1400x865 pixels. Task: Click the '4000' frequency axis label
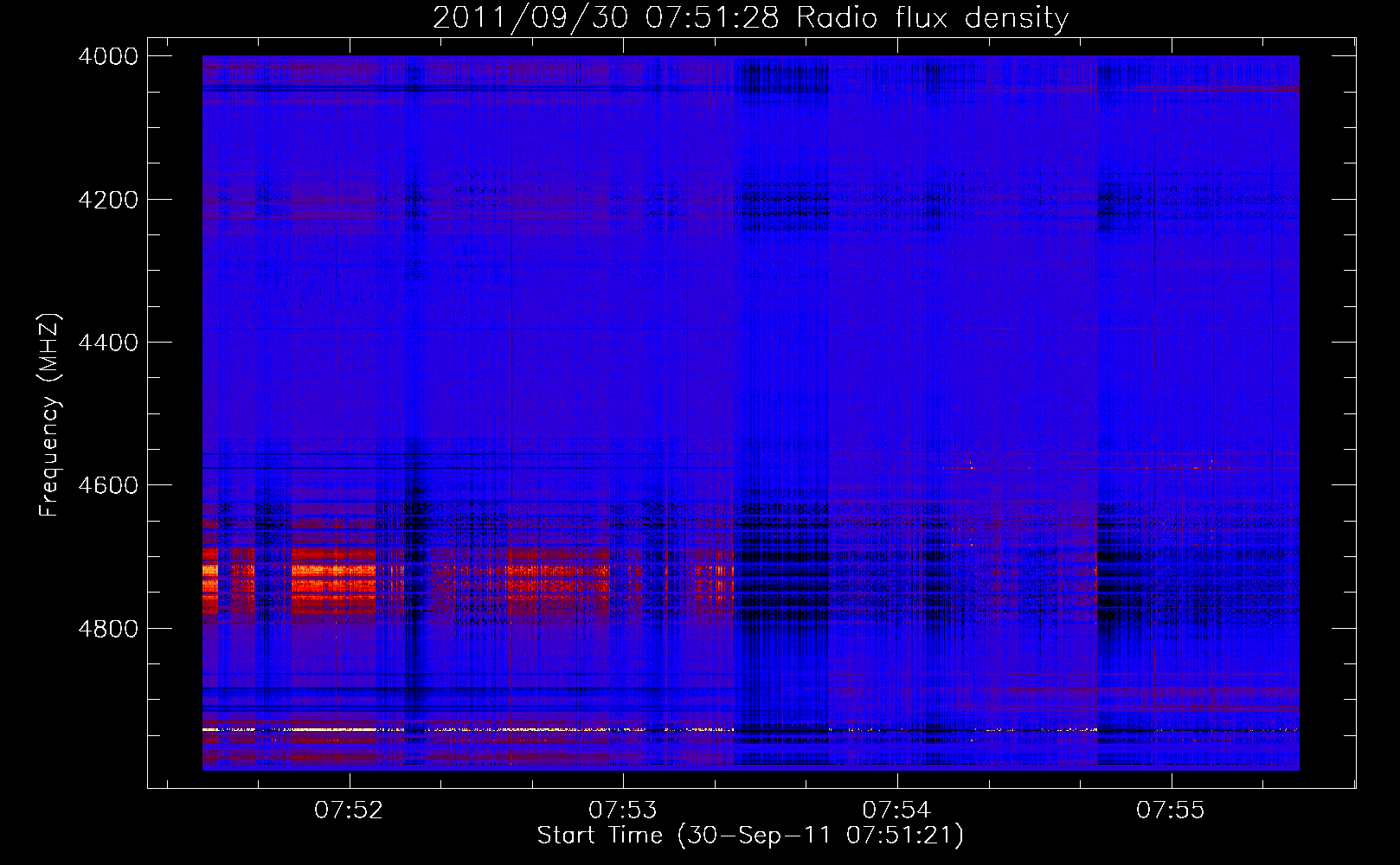tap(108, 56)
